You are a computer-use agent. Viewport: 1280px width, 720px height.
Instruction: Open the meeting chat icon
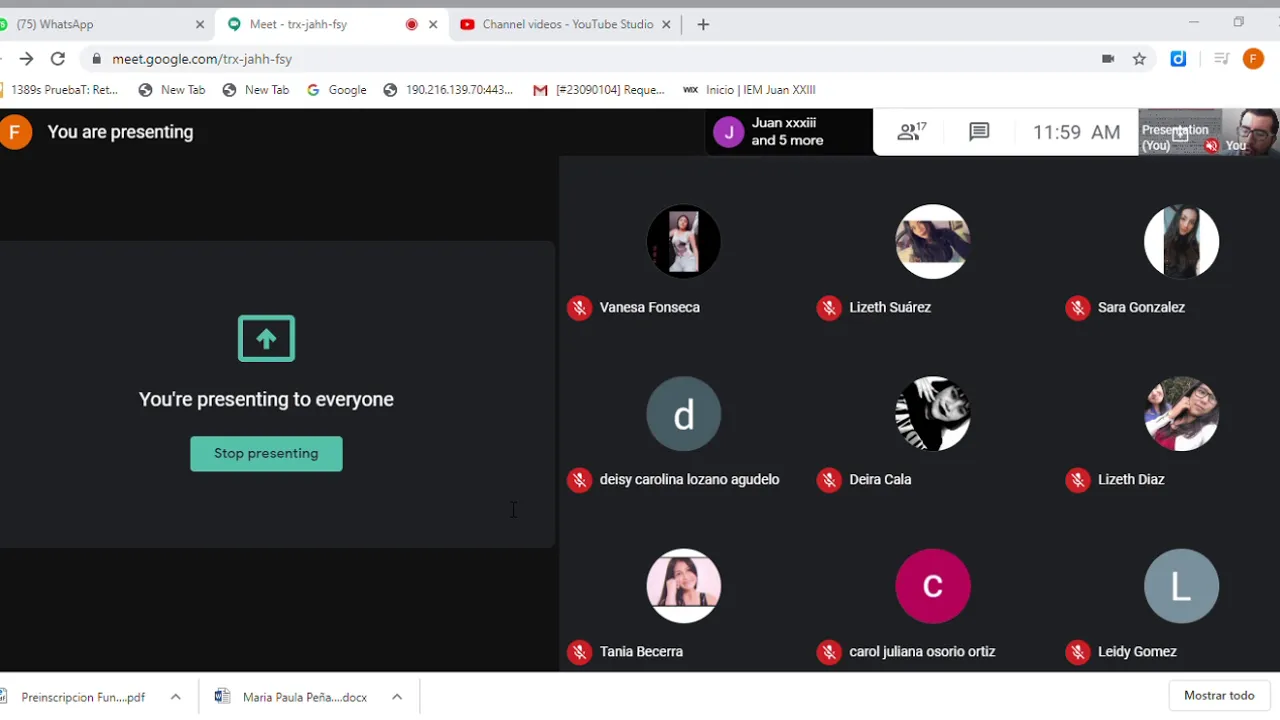point(979,132)
